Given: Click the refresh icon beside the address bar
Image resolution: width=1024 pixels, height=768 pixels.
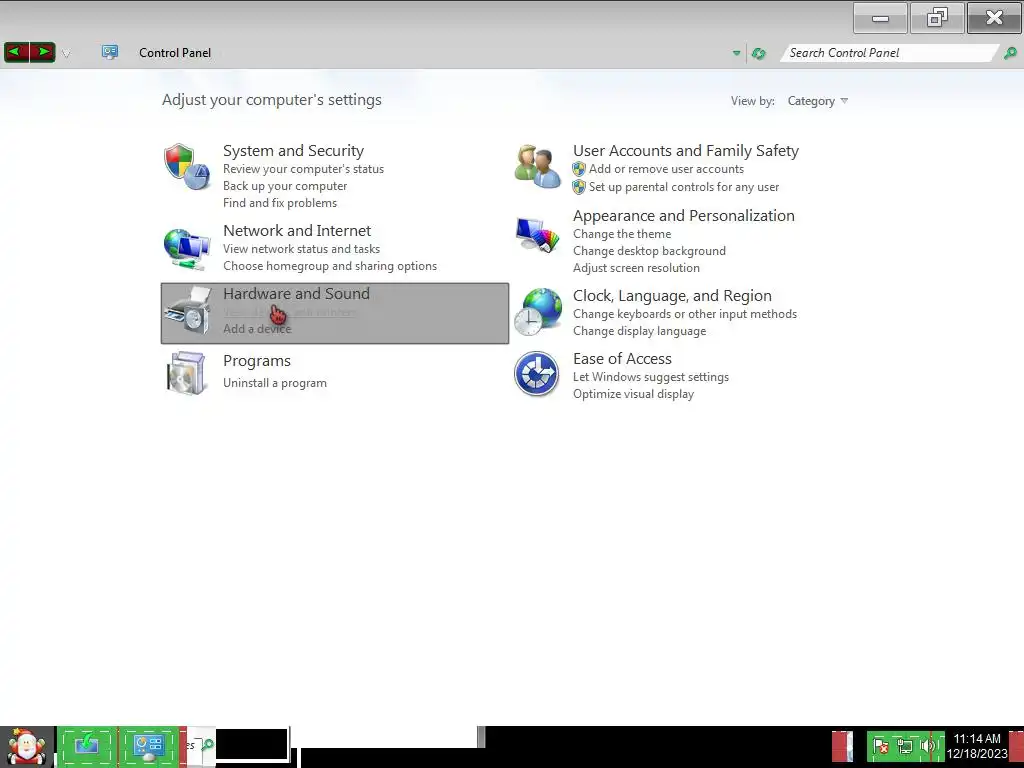Looking at the screenshot, I should pyautogui.click(x=758, y=54).
